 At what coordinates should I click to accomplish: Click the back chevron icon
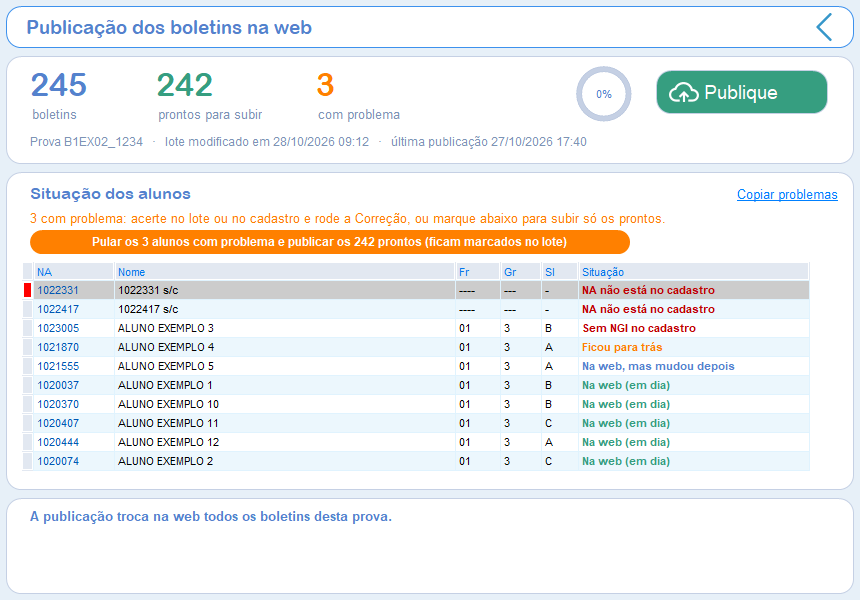pyautogui.click(x=824, y=27)
